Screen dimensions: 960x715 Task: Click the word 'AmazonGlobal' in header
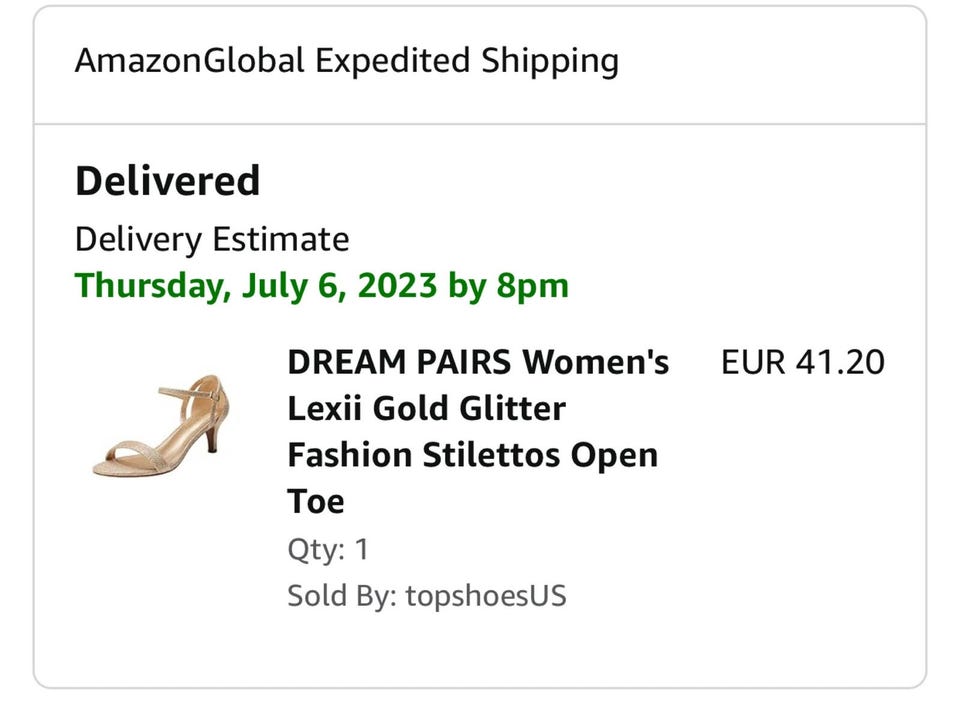[189, 62]
